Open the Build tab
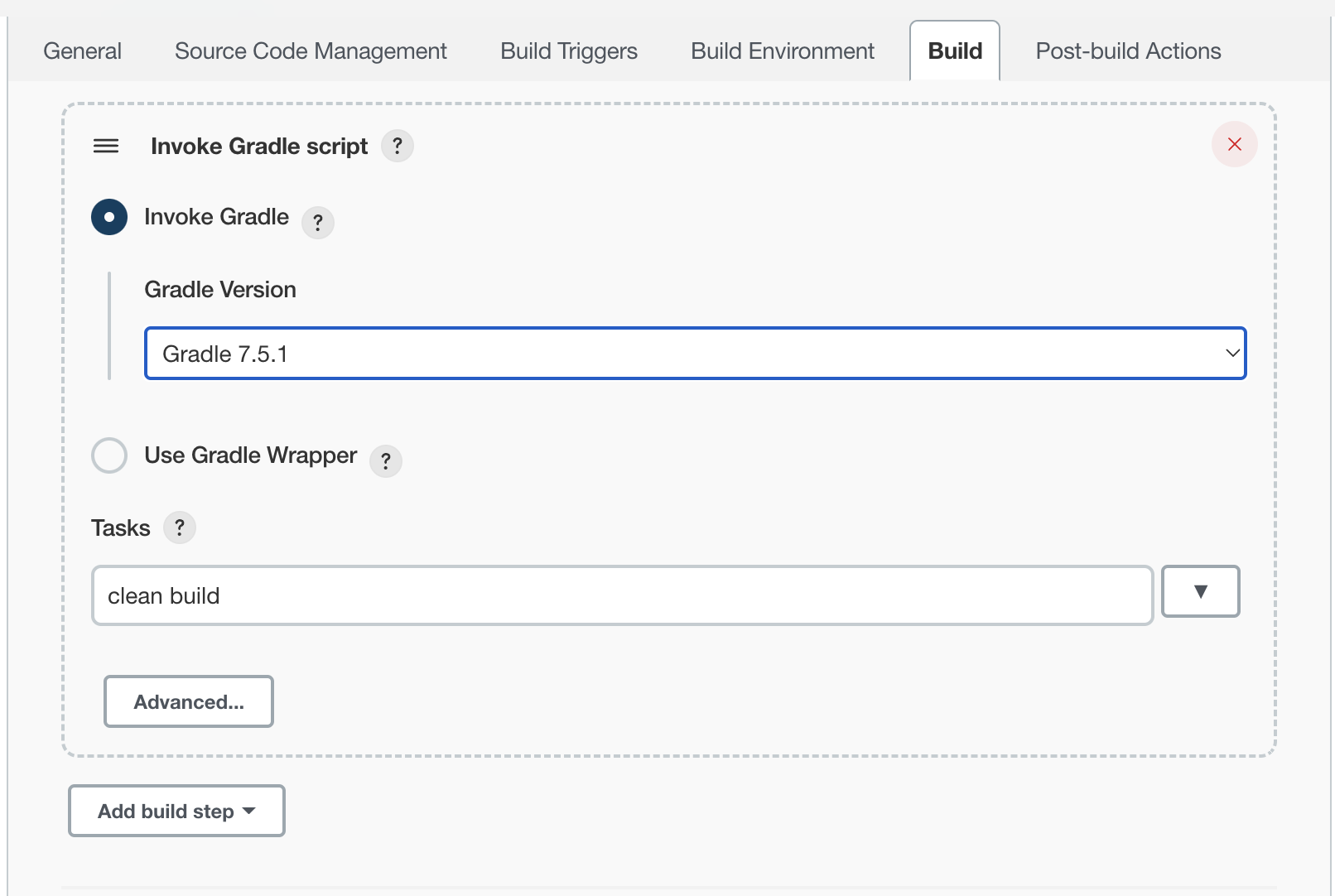The width and height of the screenshot is (1335, 896). 954,51
